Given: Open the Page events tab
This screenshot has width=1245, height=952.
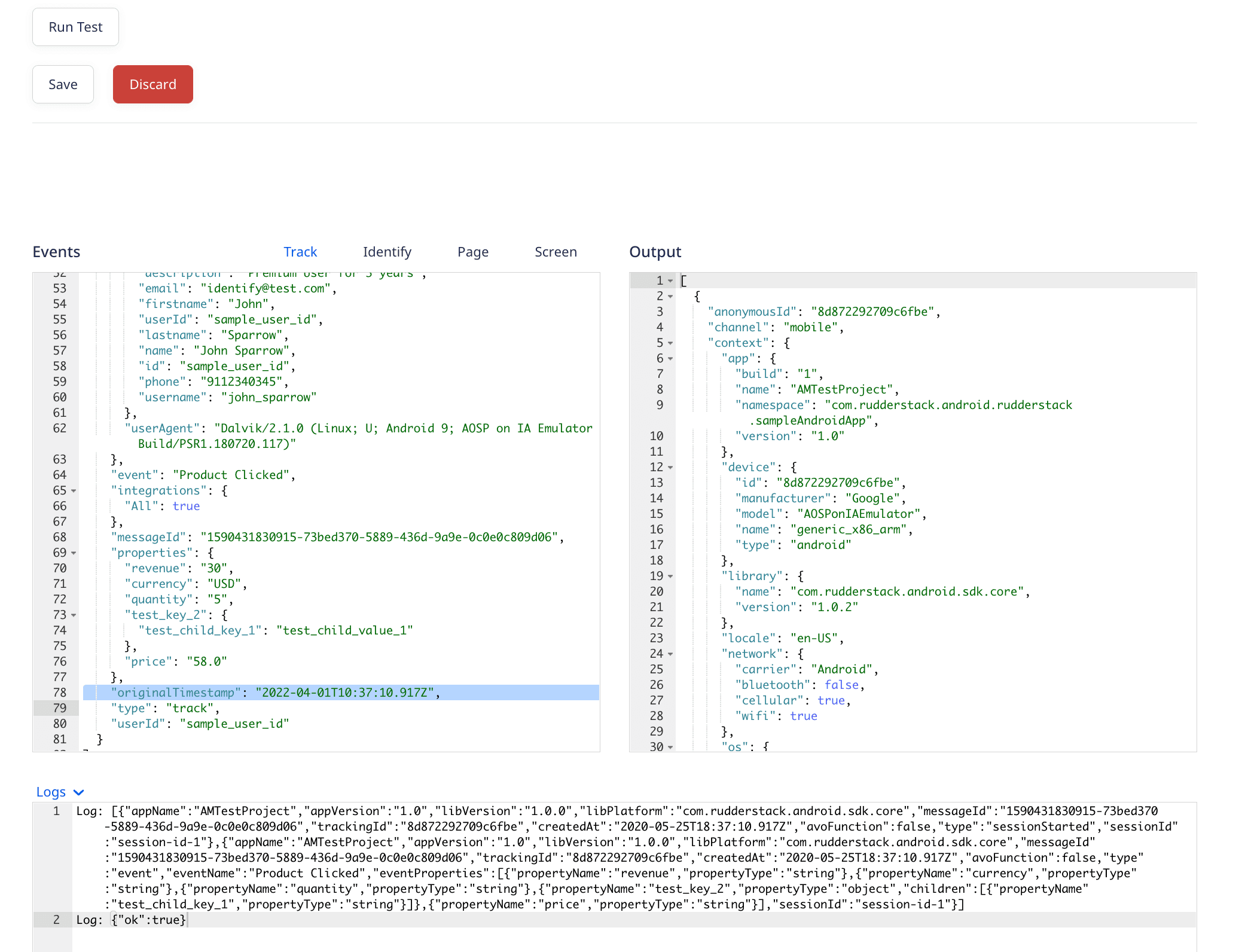Looking at the screenshot, I should pos(472,252).
